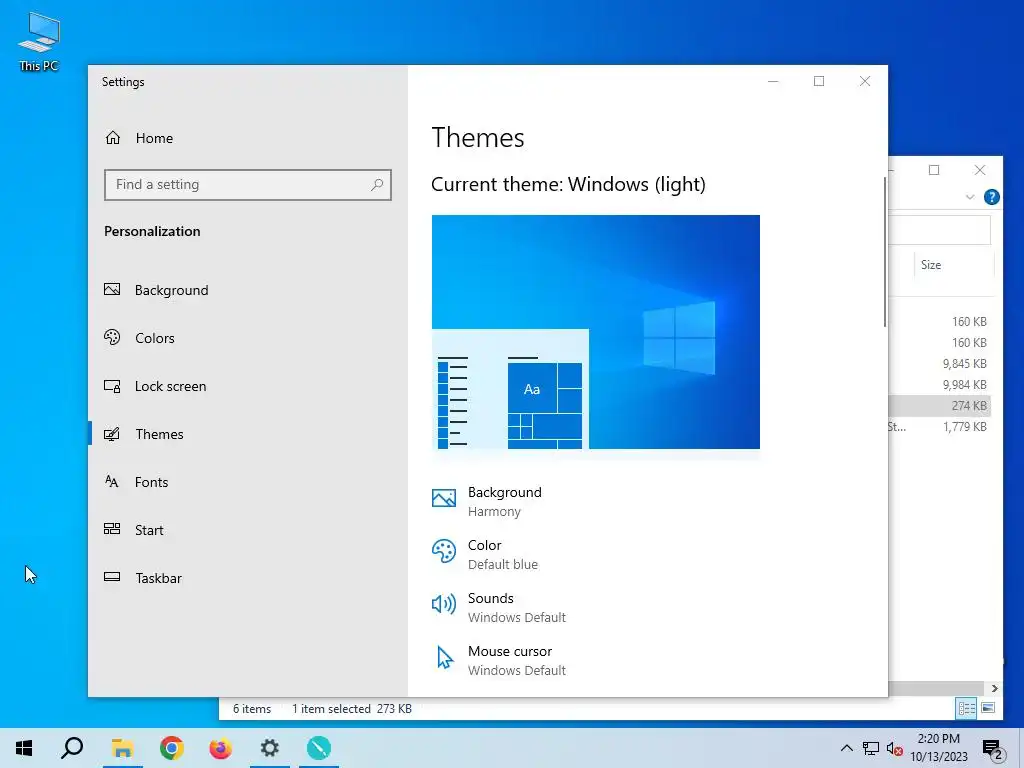Click the Settings gear taskbar icon
The height and width of the screenshot is (768, 1024).
click(270, 748)
